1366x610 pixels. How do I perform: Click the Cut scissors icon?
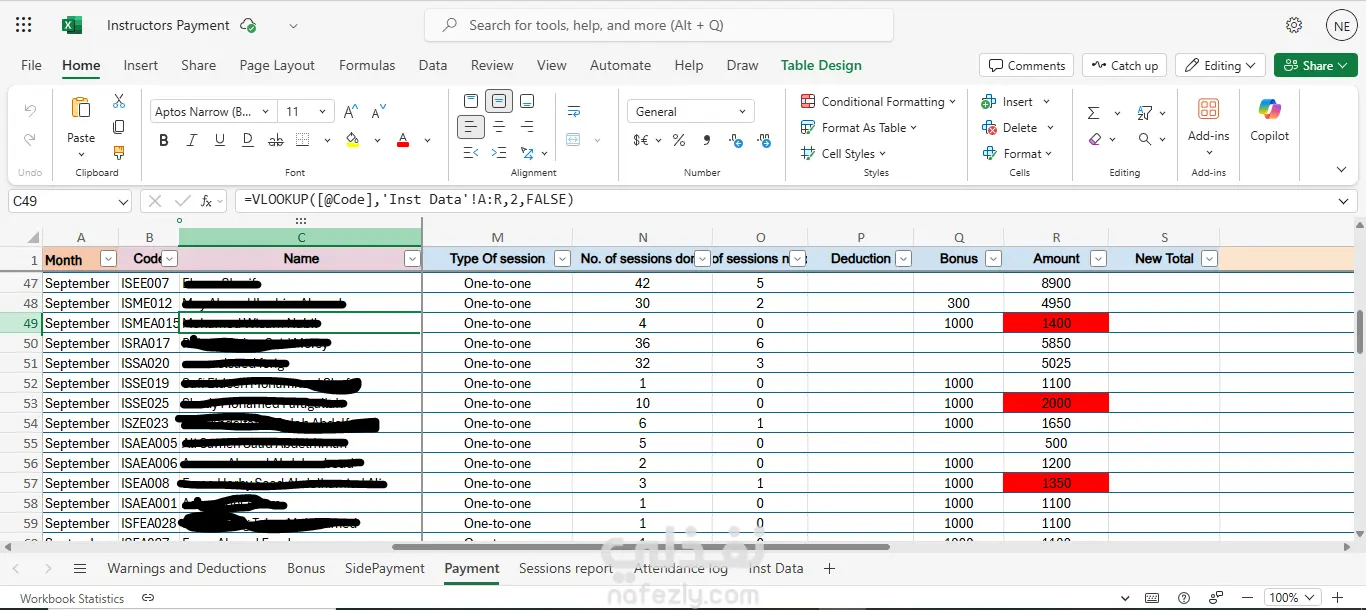point(119,101)
